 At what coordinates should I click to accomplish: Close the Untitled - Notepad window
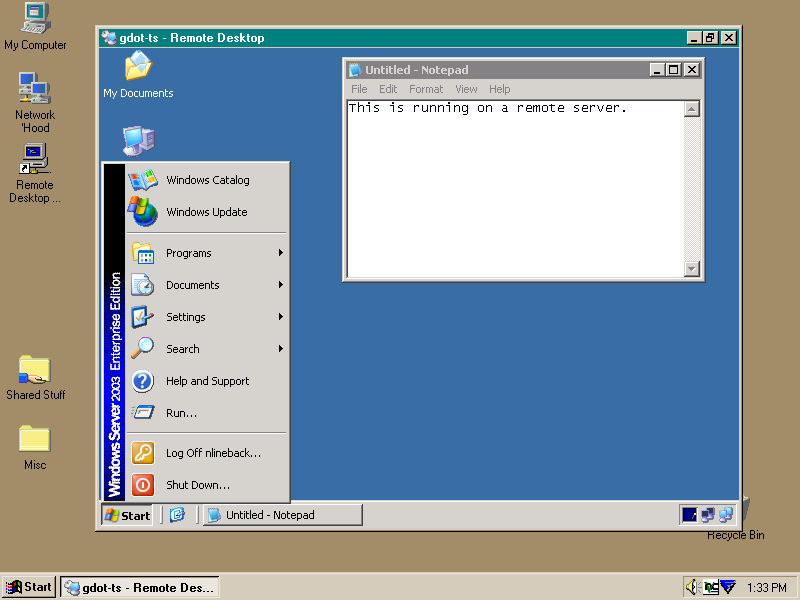(691, 70)
